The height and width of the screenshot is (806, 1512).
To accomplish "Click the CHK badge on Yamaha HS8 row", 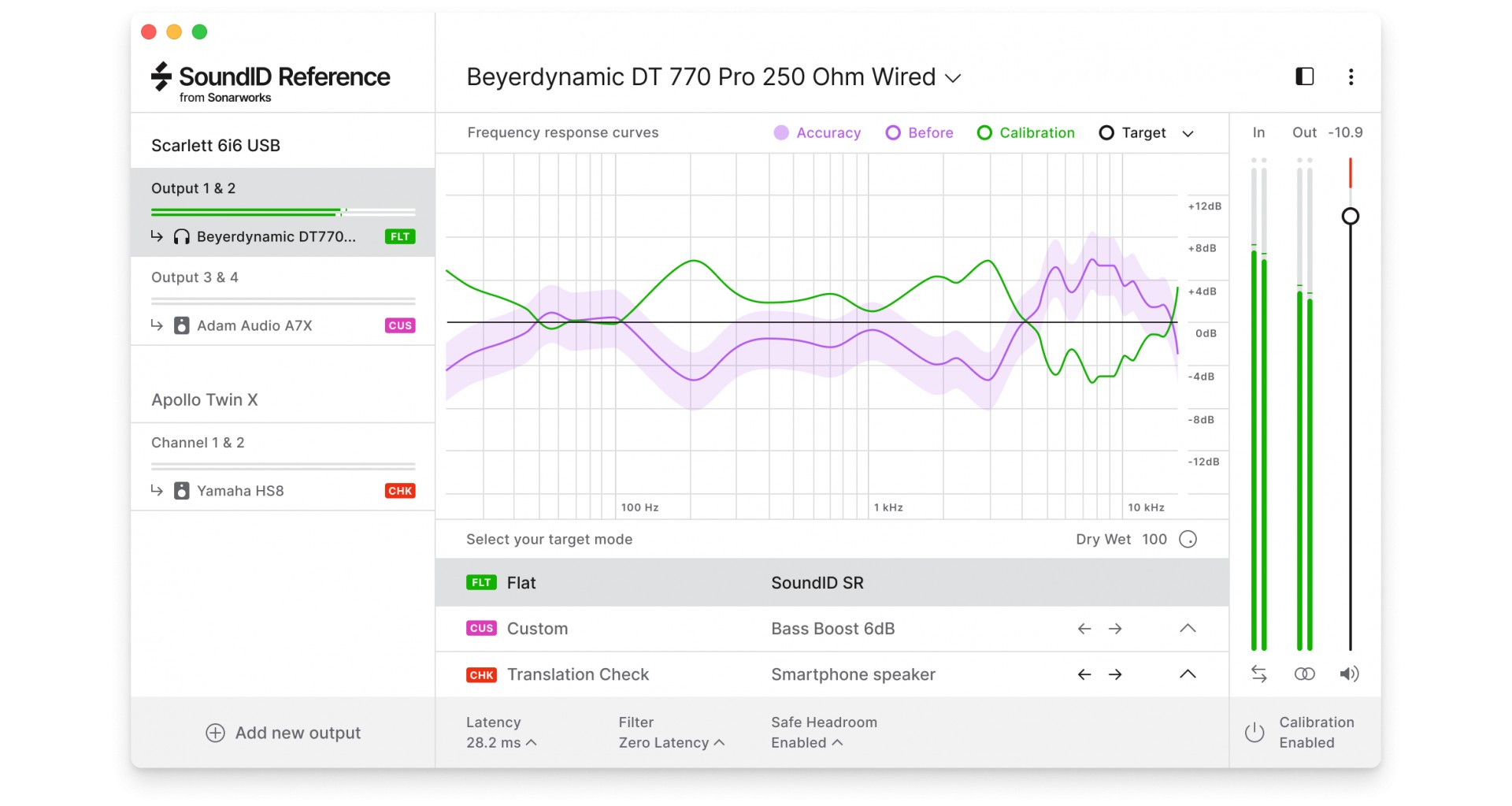I will point(400,491).
